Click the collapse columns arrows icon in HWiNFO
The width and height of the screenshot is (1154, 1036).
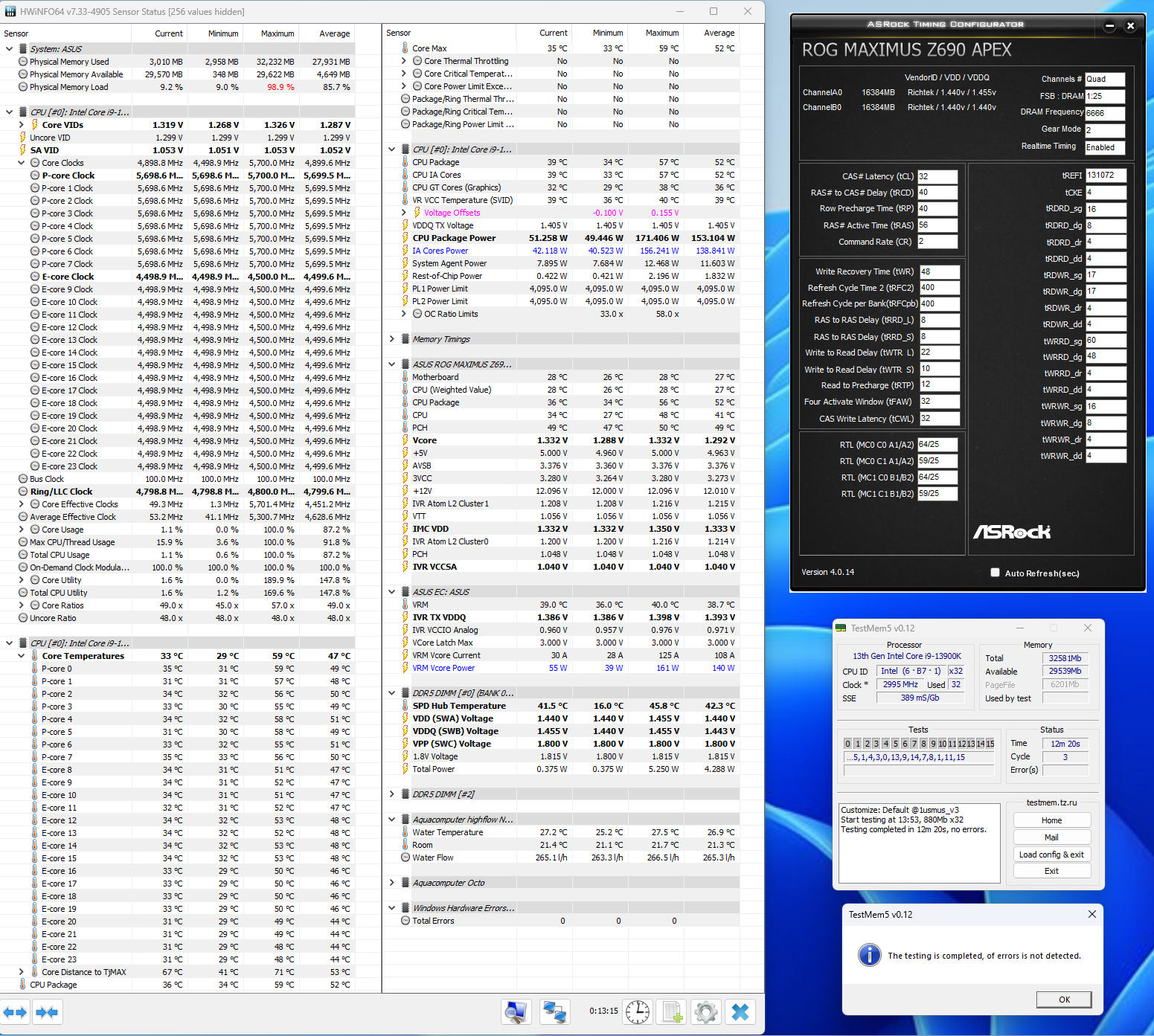(x=47, y=1012)
